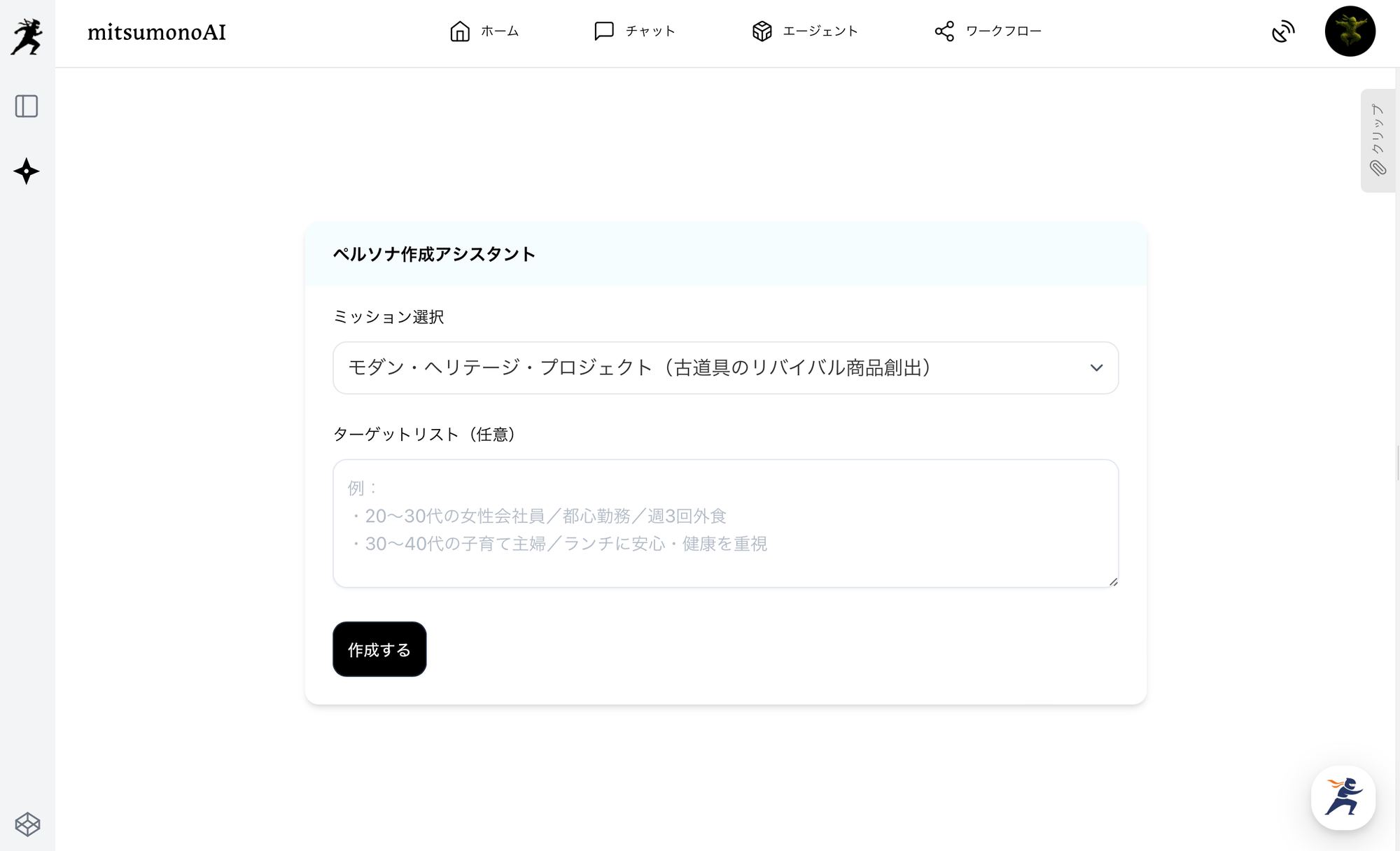The width and height of the screenshot is (1400, 851).
Task: Open the user profile avatar
Action: coord(1350,31)
